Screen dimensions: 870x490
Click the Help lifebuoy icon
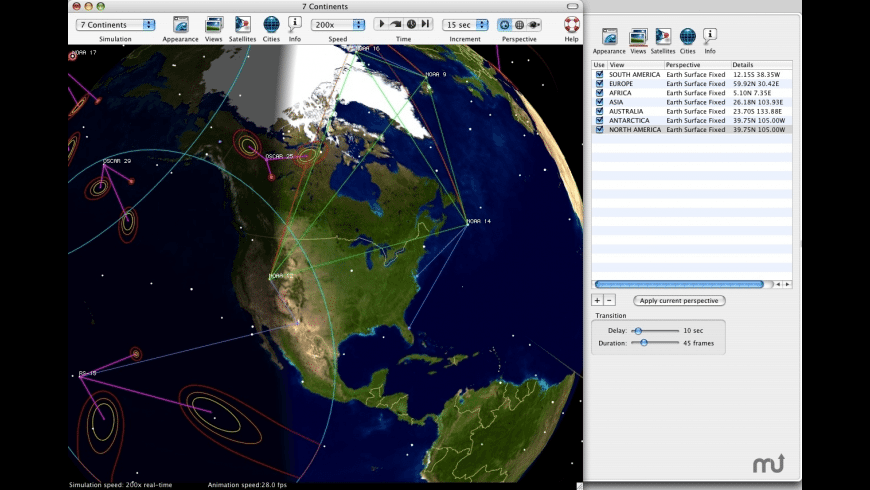[x=571, y=25]
